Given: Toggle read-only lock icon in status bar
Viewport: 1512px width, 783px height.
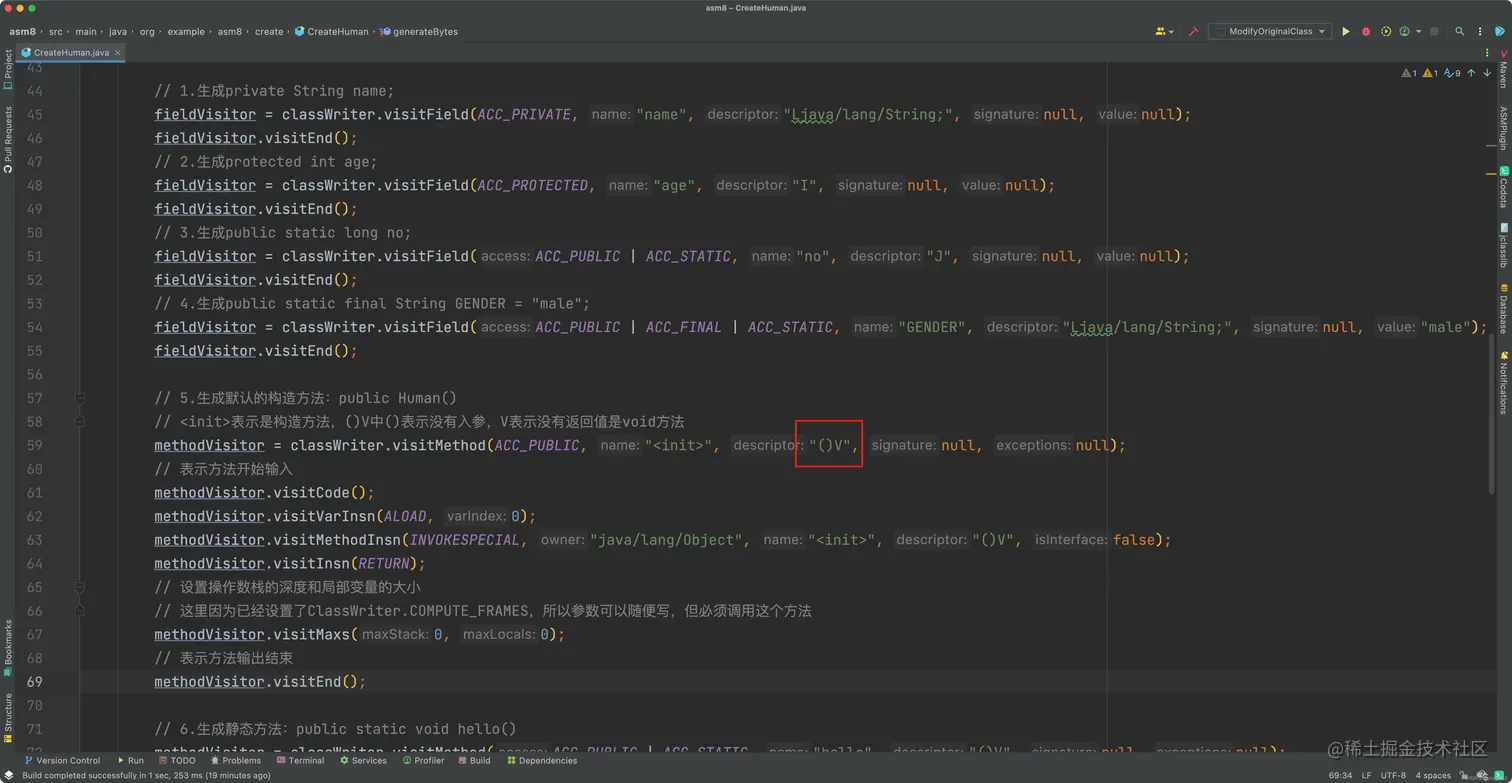Looking at the screenshot, I should [x=1465, y=775].
